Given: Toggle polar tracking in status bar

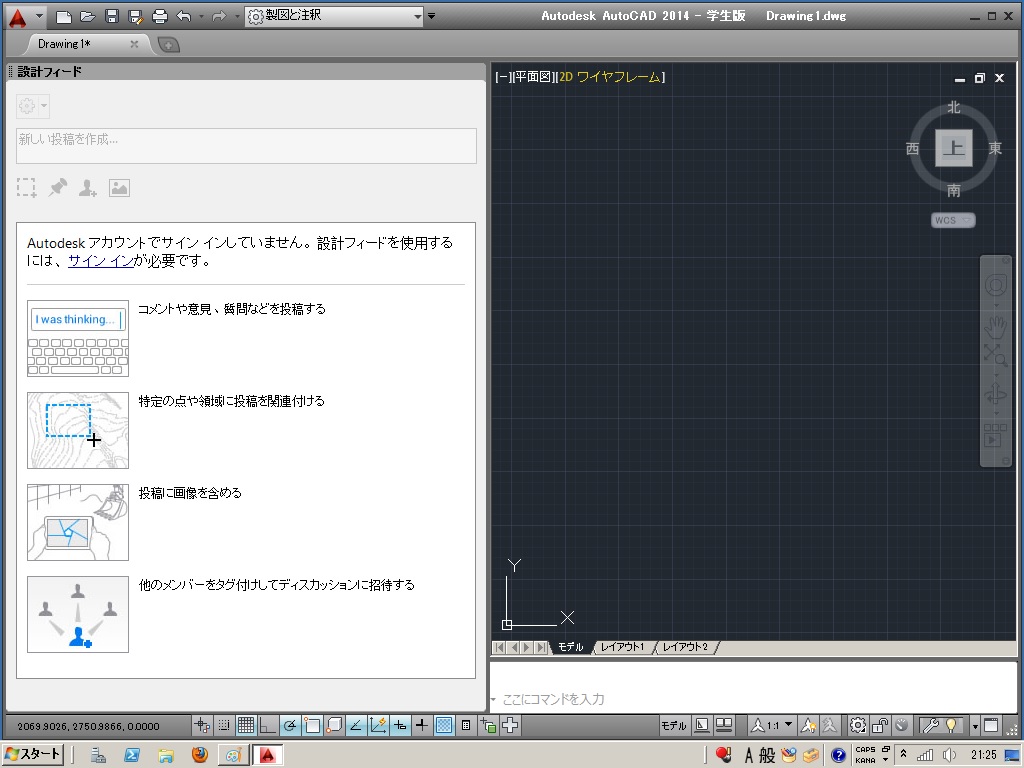Looking at the screenshot, I should [289, 725].
